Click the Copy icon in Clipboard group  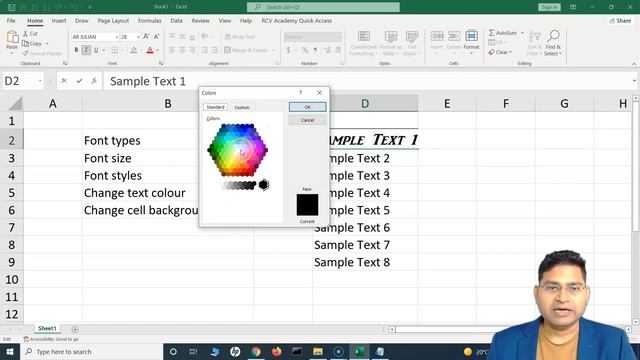[25, 43]
